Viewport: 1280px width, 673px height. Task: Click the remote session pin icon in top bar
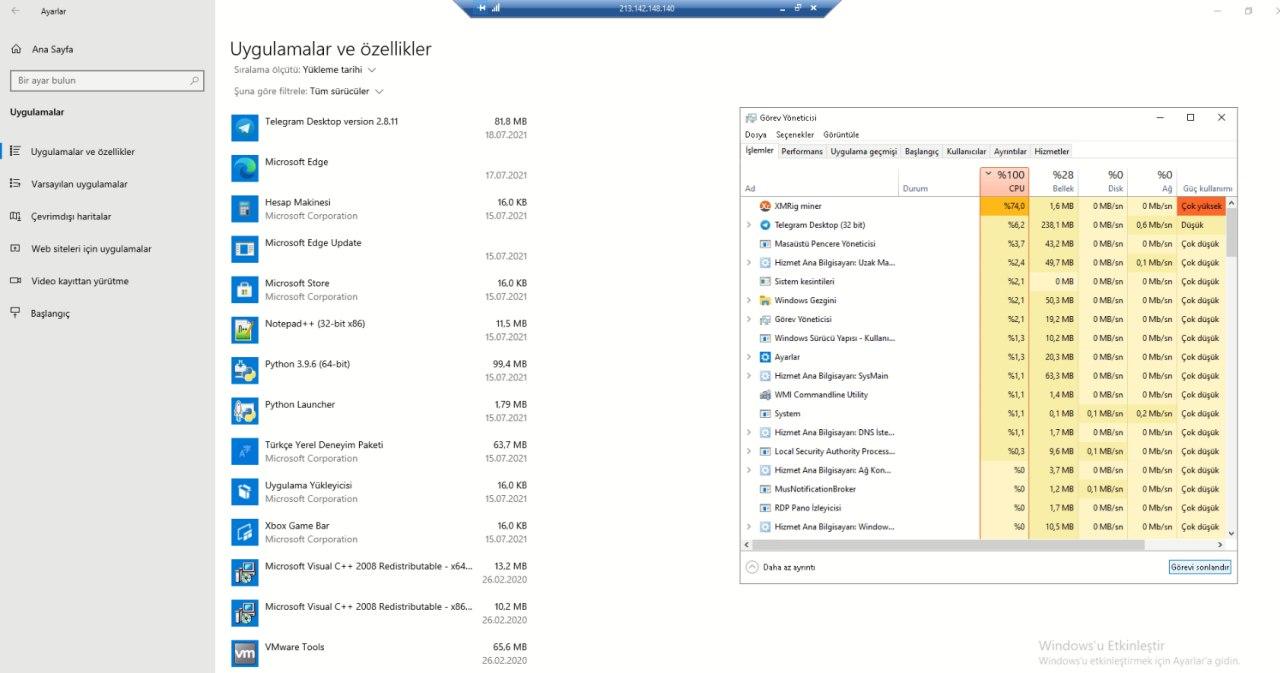[x=483, y=8]
